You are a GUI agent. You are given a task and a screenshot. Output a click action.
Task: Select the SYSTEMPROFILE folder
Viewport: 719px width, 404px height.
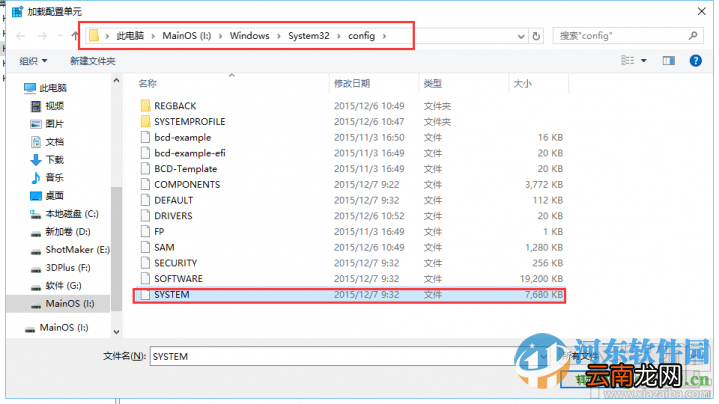point(351,122)
